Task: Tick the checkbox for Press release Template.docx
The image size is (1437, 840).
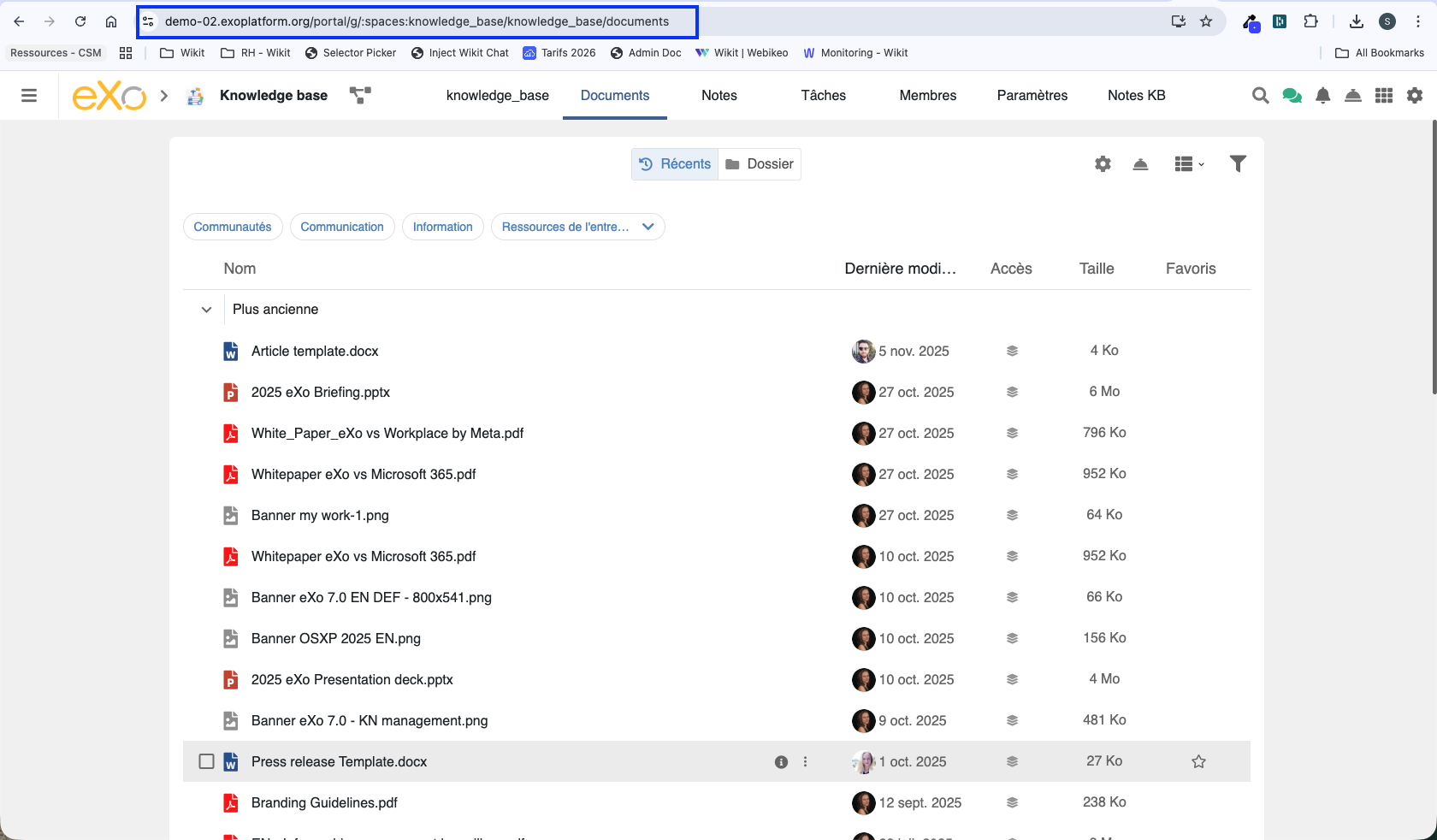Action: tap(206, 761)
